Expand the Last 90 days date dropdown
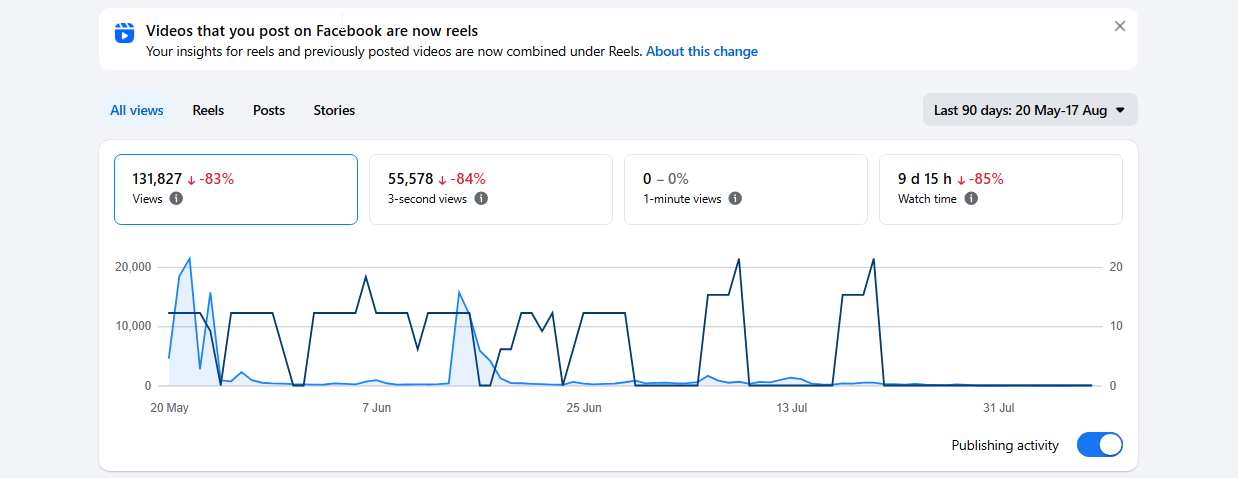The image size is (1238, 478). tap(1030, 110)
